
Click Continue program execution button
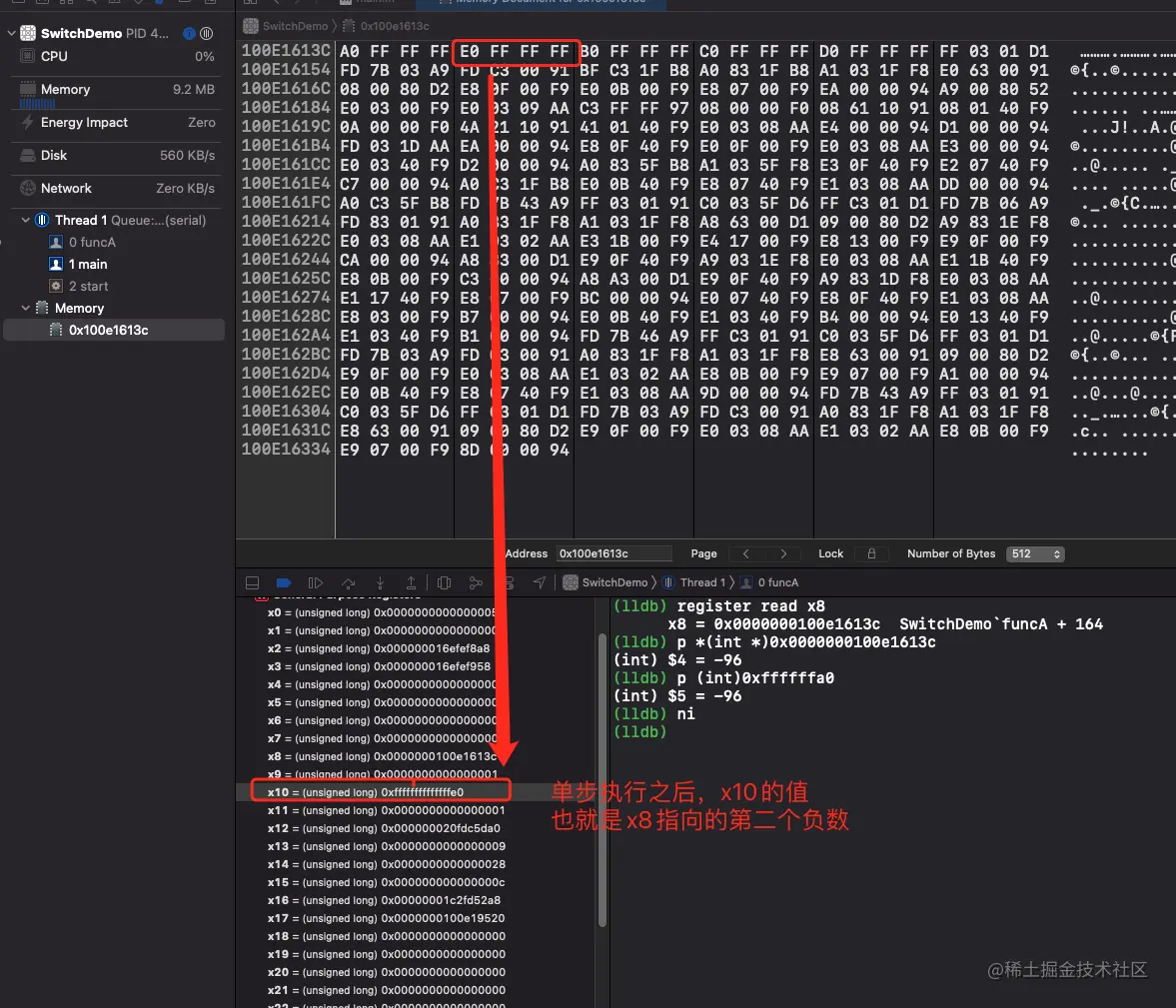(315, 582)
